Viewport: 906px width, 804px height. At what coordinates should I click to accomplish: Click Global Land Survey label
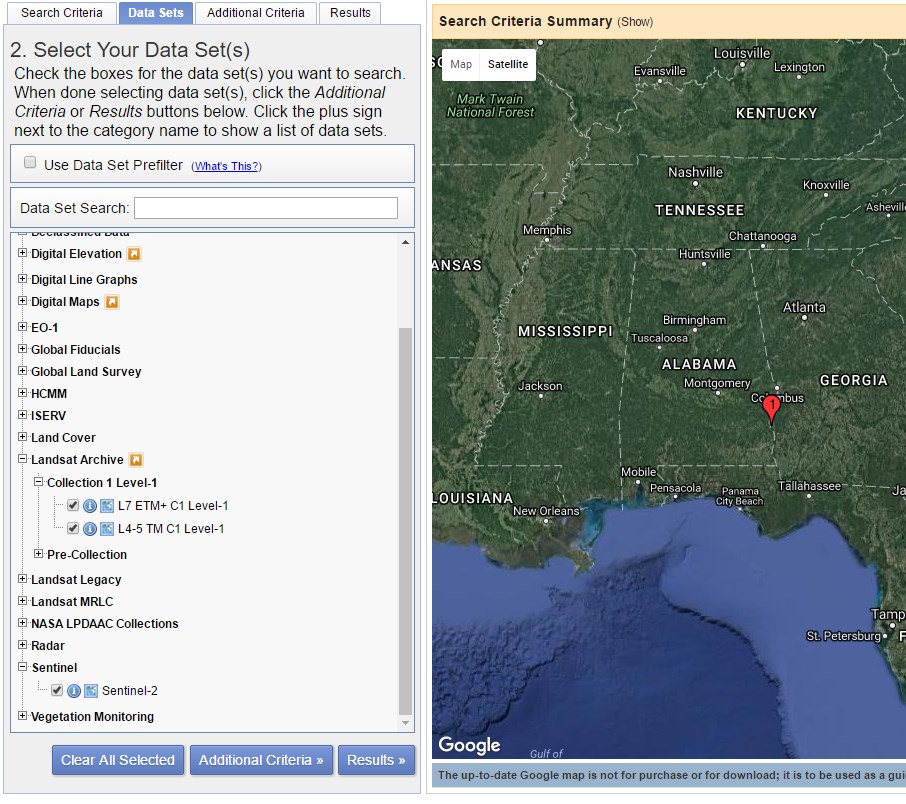coord(86,372)
